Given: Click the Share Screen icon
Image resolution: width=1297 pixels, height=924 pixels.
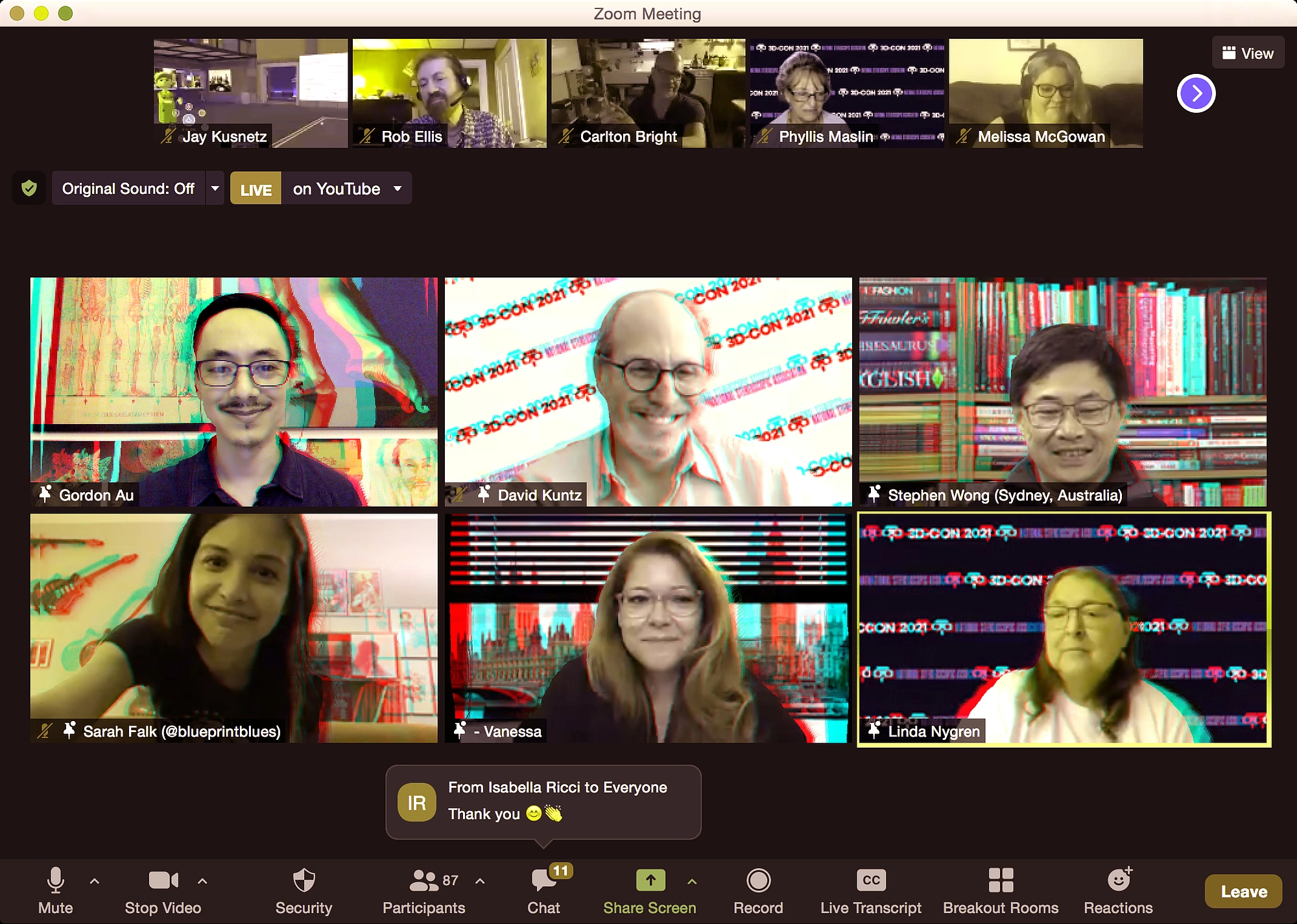Looking at the screenshot, I should click(650, 881).
